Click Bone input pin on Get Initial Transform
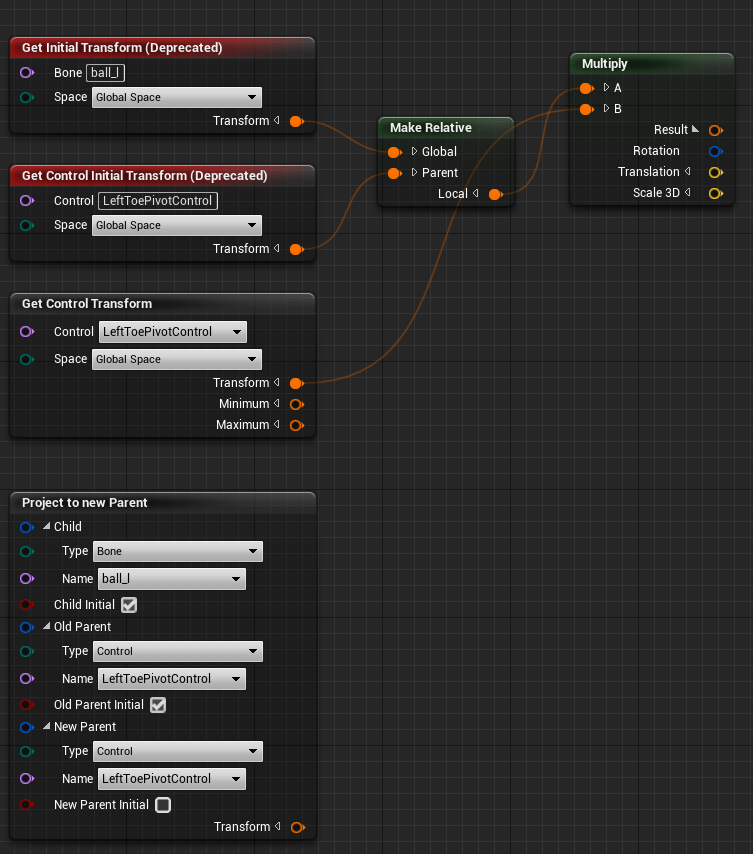 27,72
